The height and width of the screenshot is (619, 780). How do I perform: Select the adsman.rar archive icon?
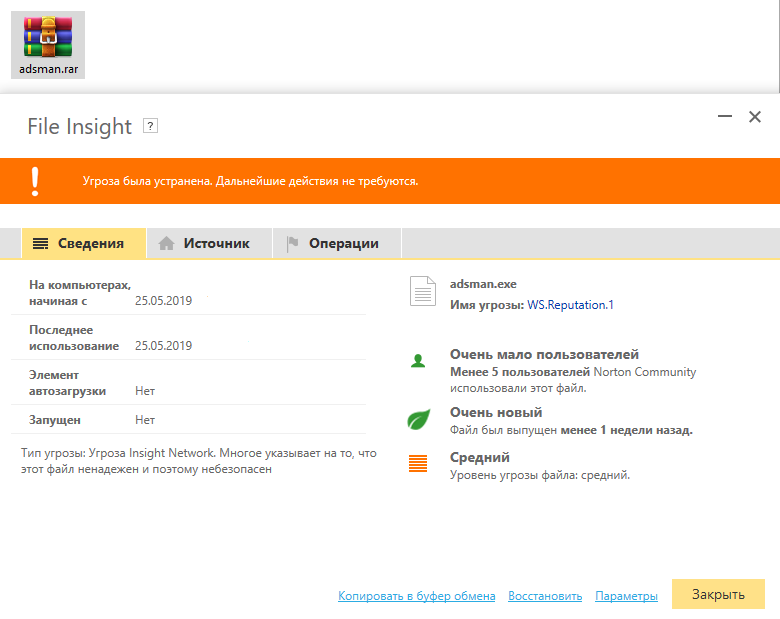pos(48,45)
